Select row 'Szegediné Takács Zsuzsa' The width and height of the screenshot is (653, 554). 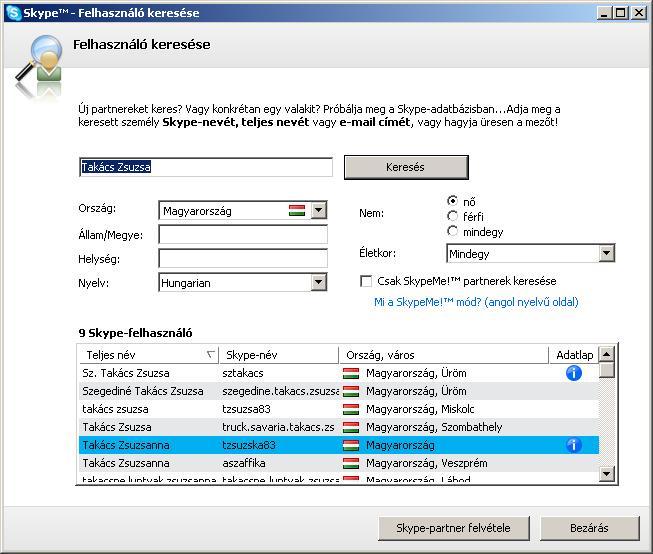(339, 391)
